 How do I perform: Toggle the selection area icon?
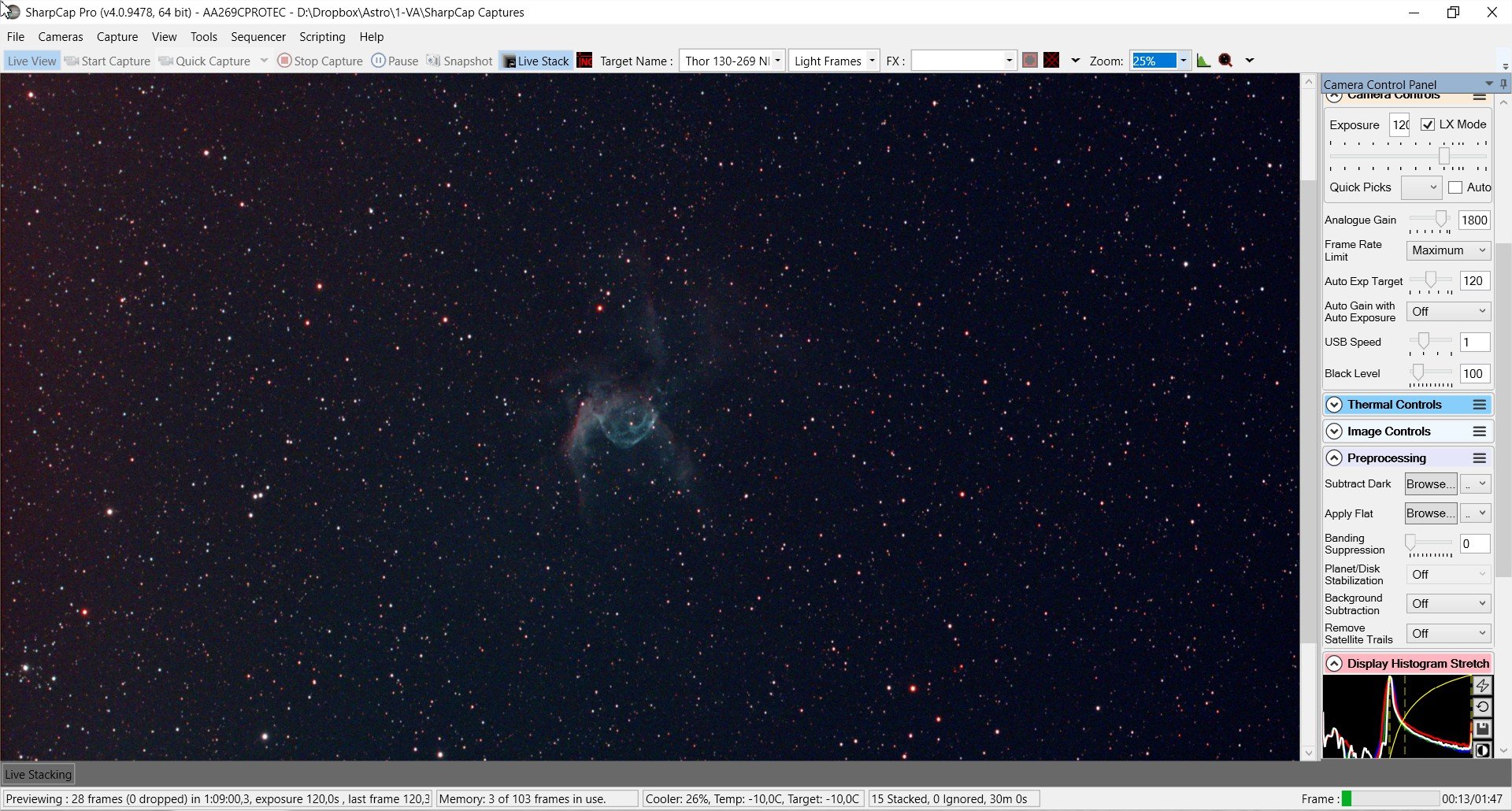click(x=1029, y=61)
